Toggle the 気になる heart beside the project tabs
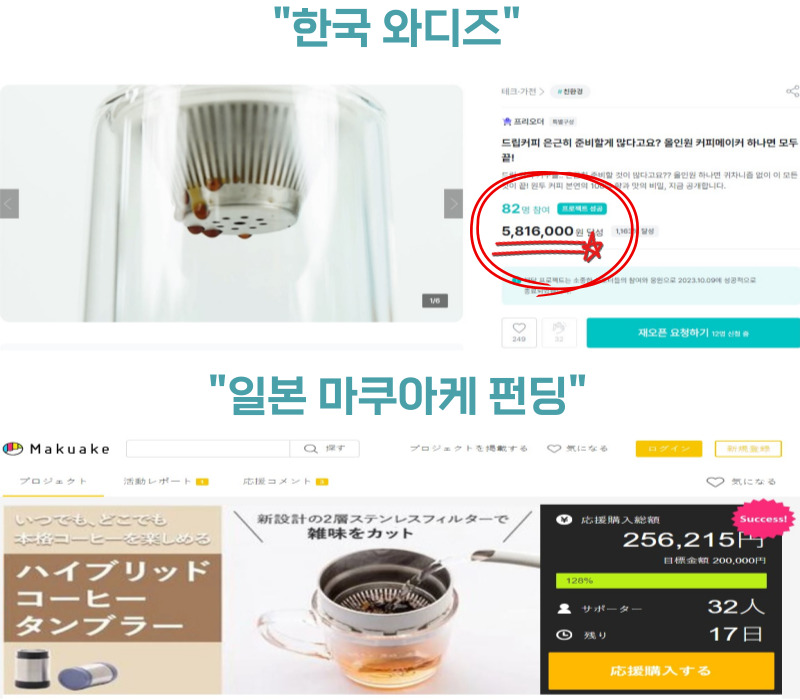The image size is (800, 700). click(741, 482)
